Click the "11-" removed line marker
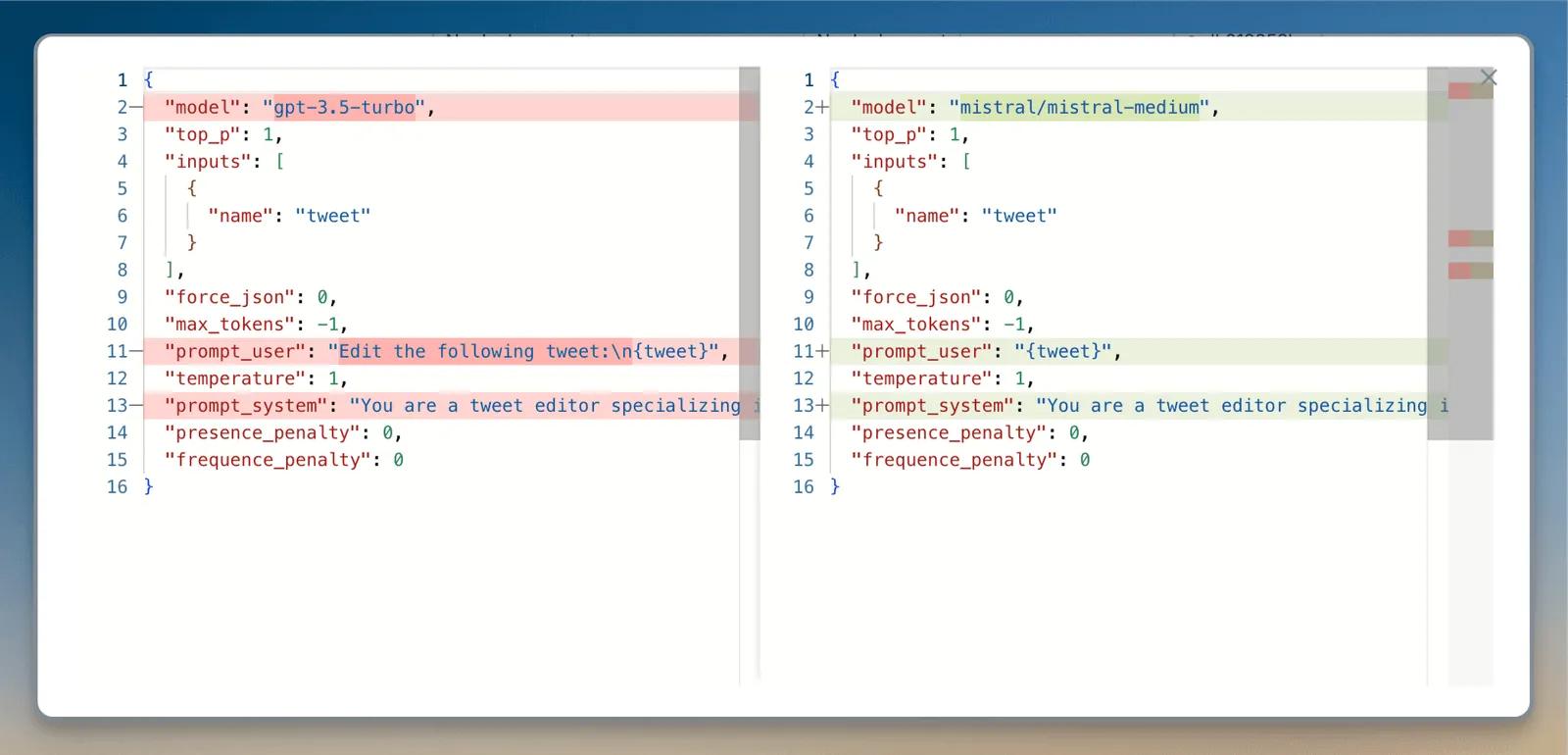 [x=124, y=351]
